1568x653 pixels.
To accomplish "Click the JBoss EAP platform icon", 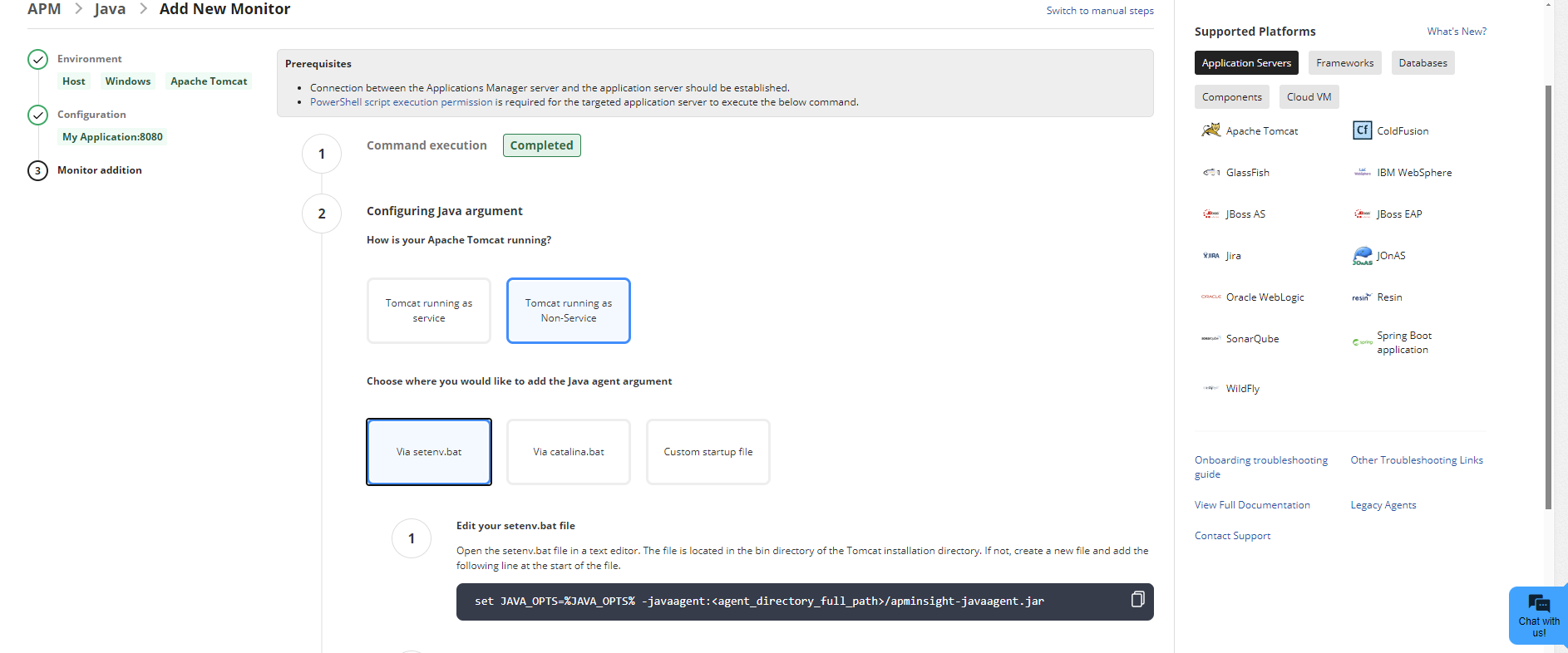I will pos(1362,214).
